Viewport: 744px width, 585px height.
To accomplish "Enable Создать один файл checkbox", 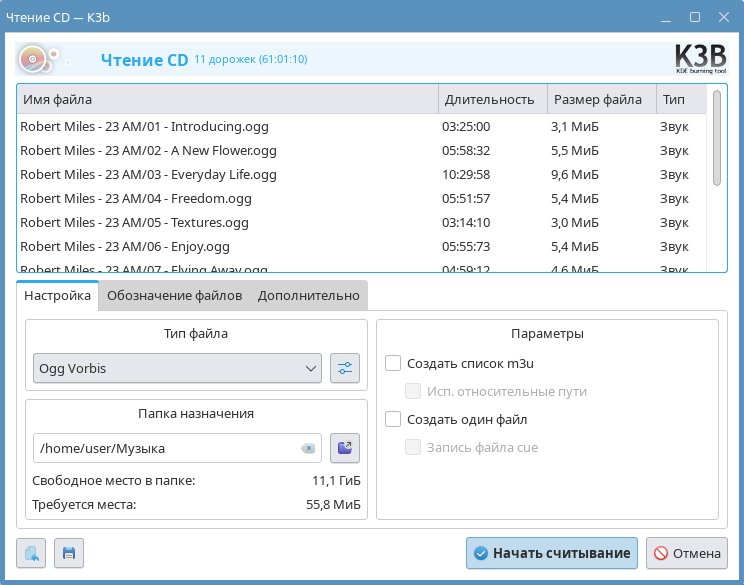I will click(393, 420).
